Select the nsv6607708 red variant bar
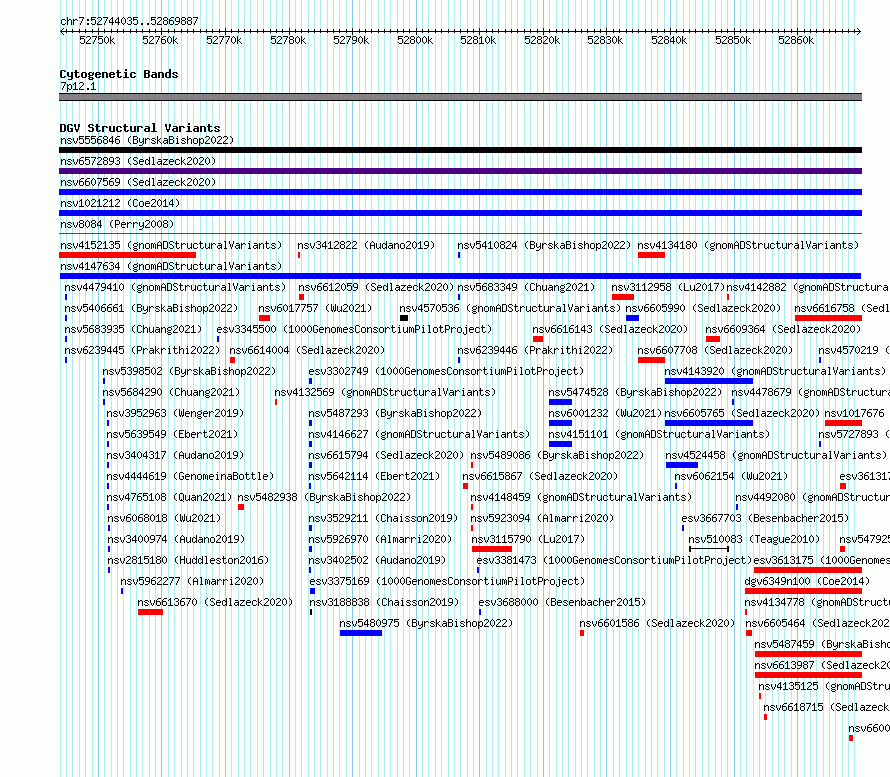890x777 pixels. (x=651, y=360)
